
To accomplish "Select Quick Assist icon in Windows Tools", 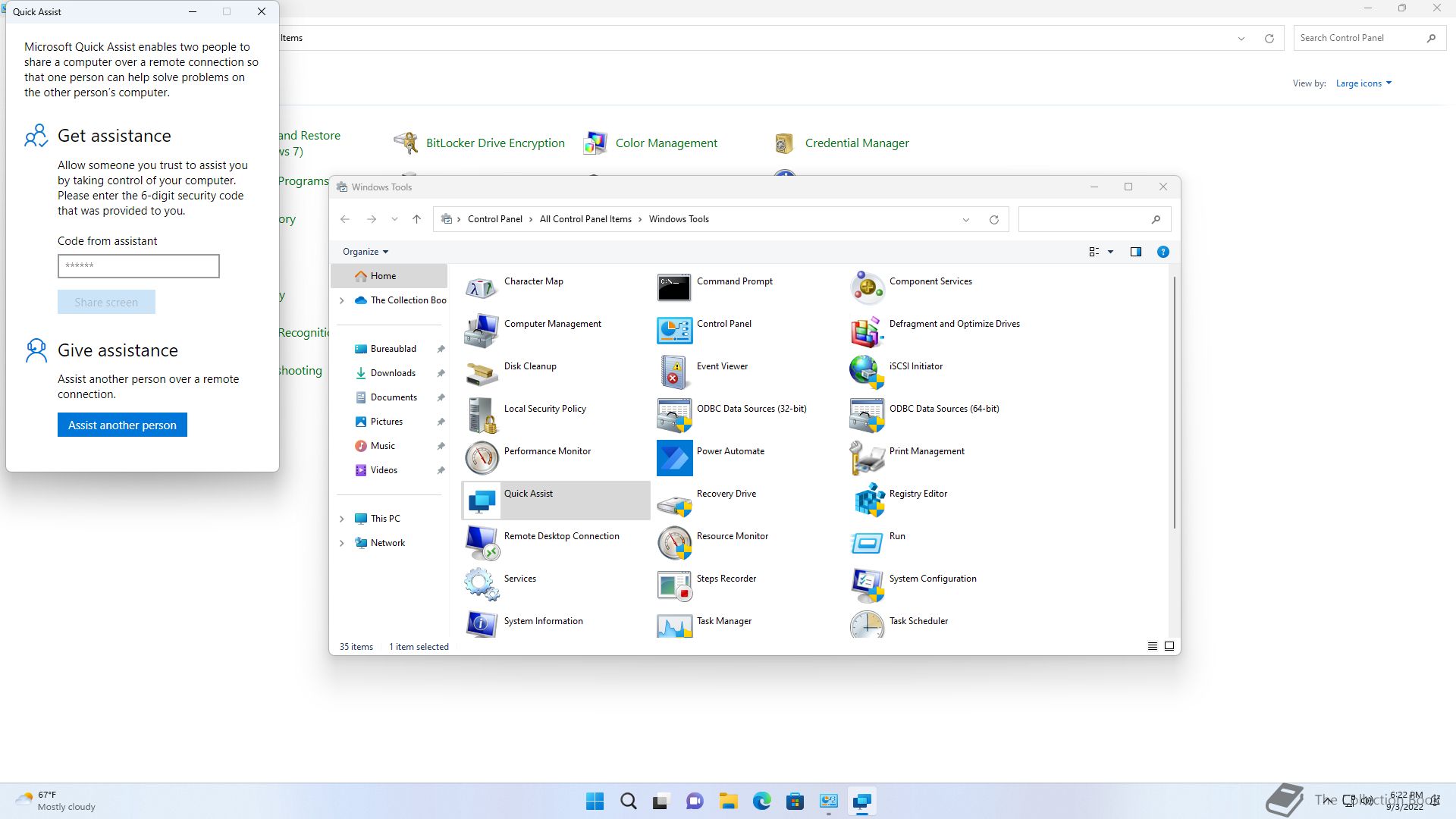I will [481, 500].
